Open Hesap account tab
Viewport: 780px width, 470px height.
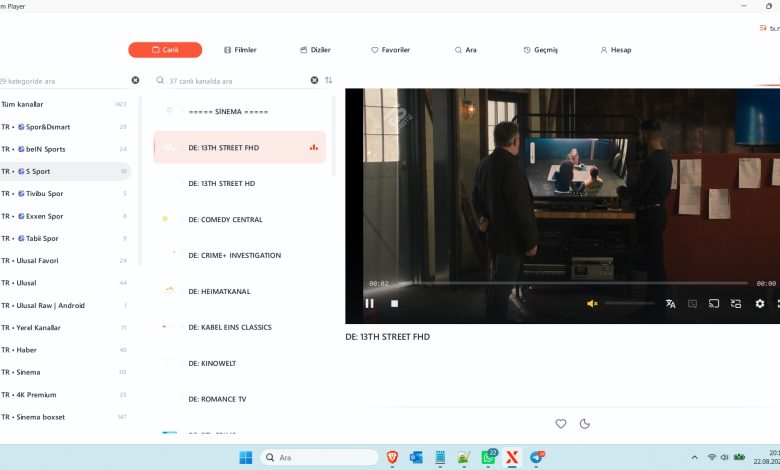pyautogui.click(x=616, y=50)
